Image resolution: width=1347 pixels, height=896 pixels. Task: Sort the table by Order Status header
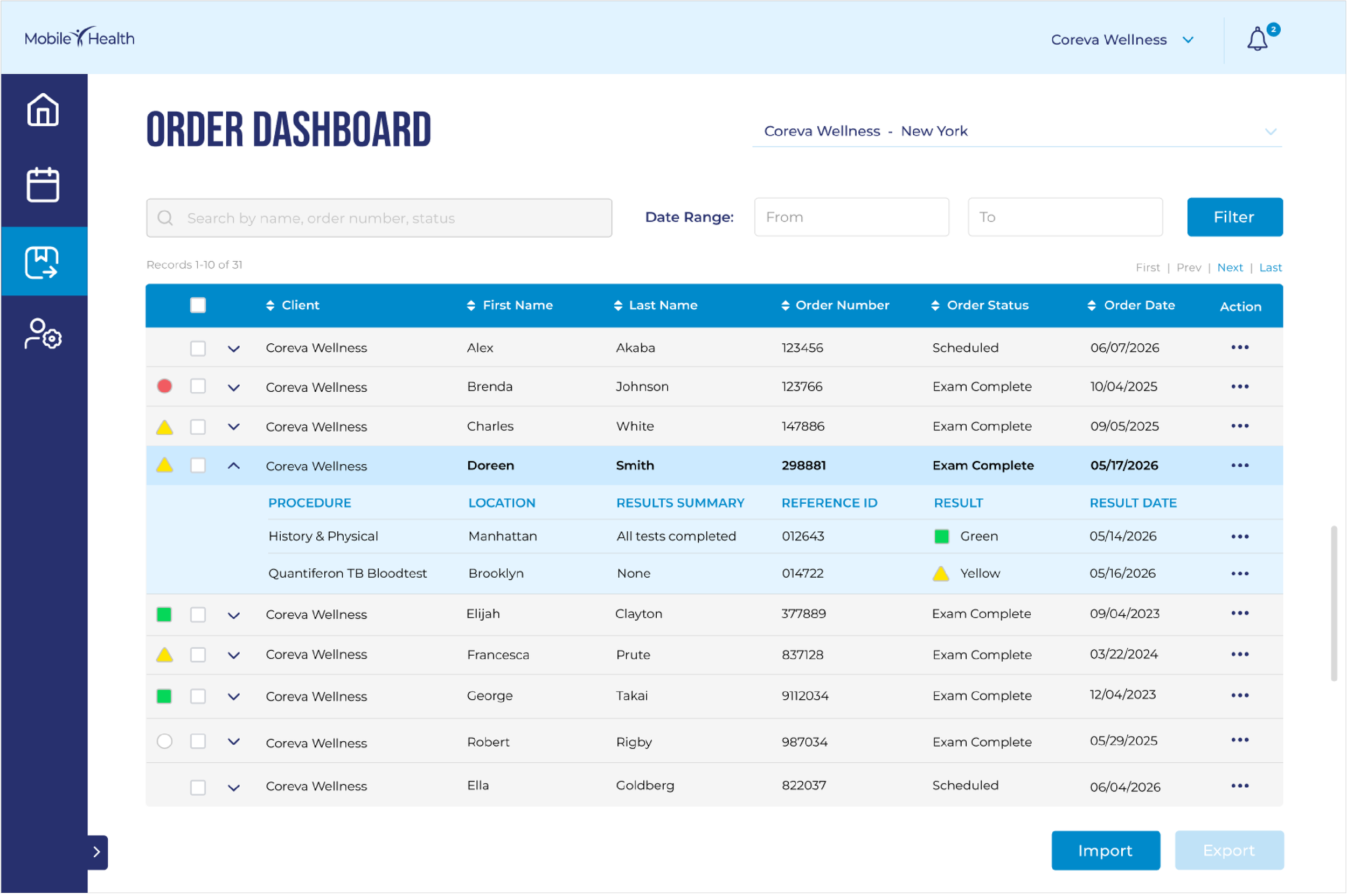coord(980,305)
